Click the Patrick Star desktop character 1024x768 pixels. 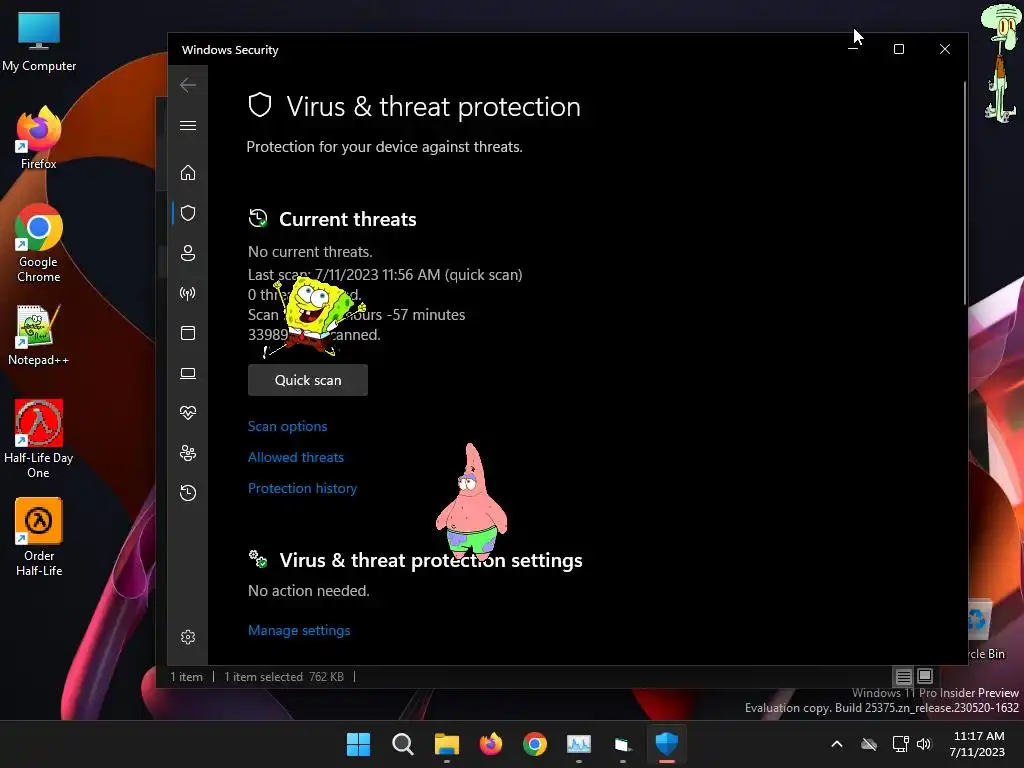(x=471, y=503)
